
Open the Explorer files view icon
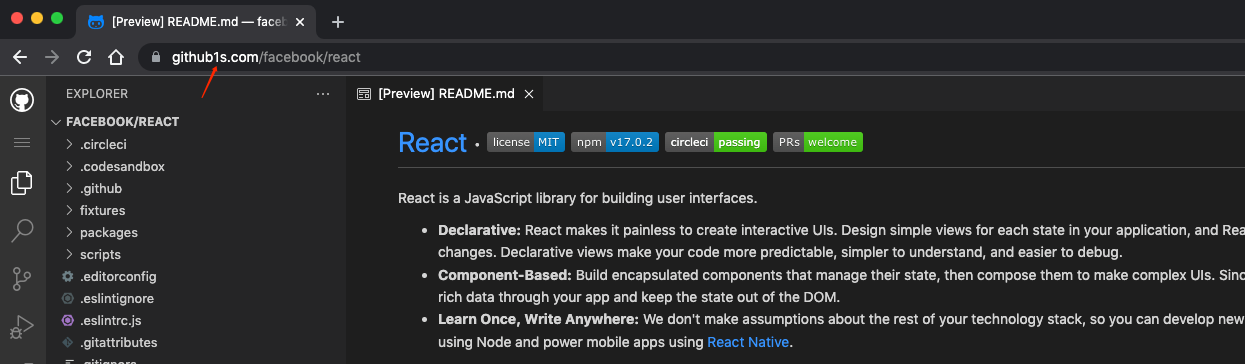tap(22, 183)
